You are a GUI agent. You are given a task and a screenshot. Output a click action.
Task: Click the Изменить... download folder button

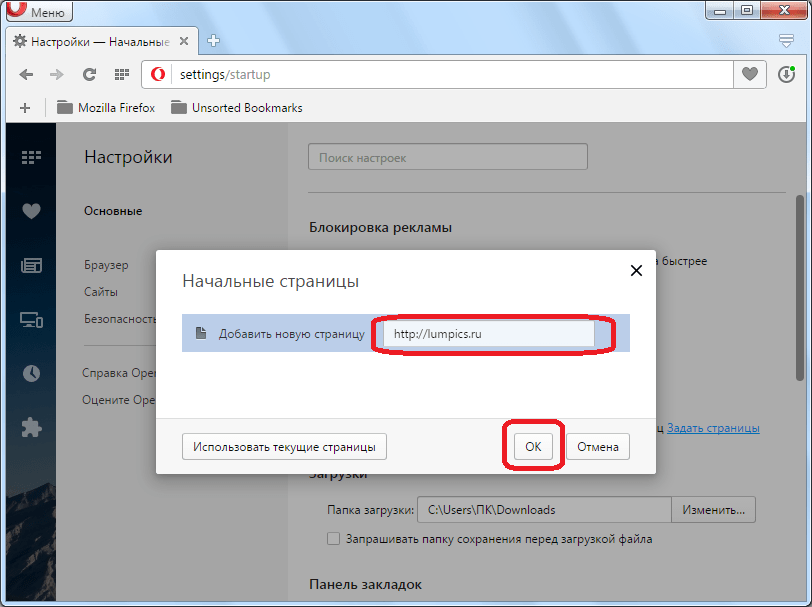(x=713, y=510)
